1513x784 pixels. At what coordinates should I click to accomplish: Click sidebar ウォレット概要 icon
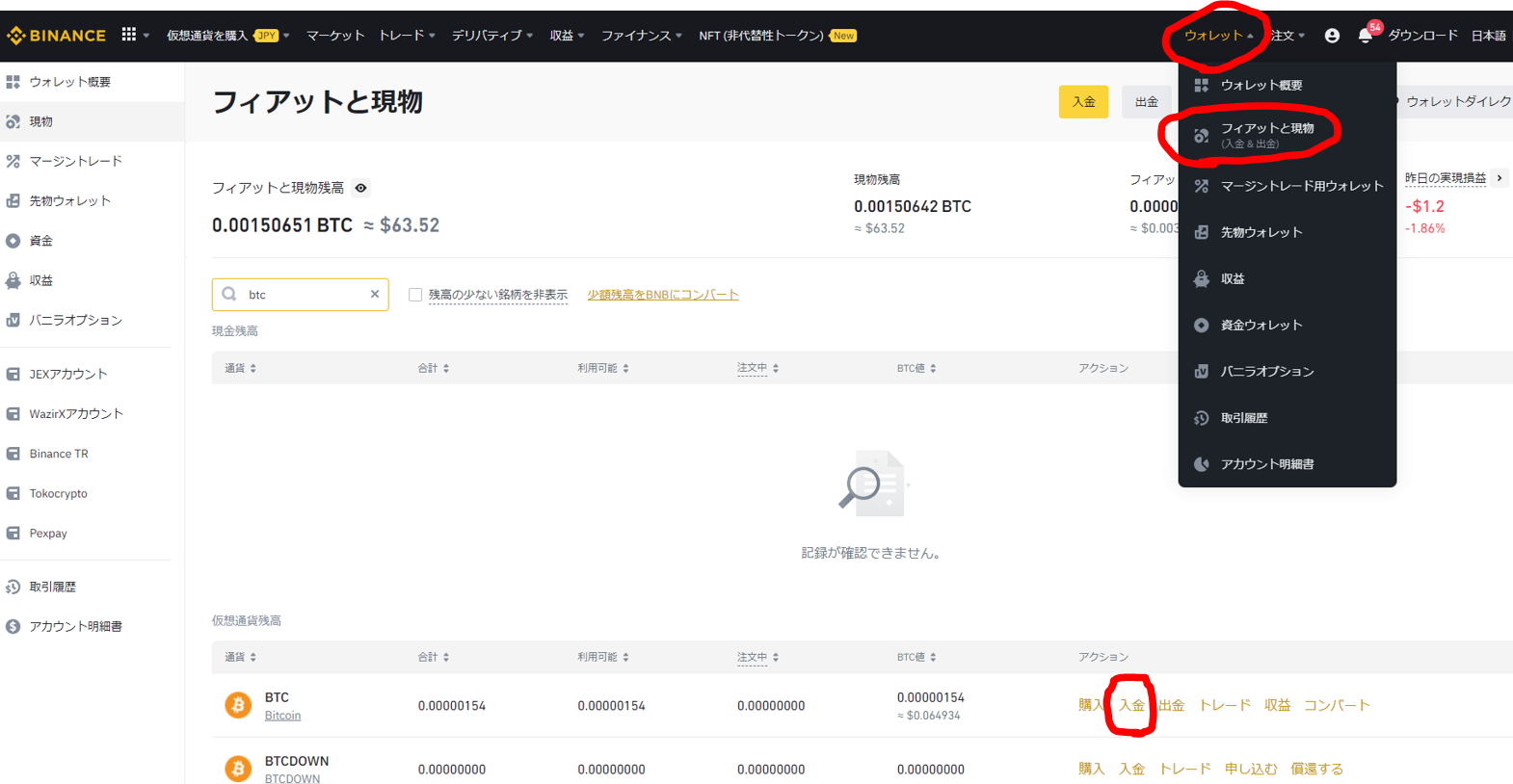[x=13, y=82]
